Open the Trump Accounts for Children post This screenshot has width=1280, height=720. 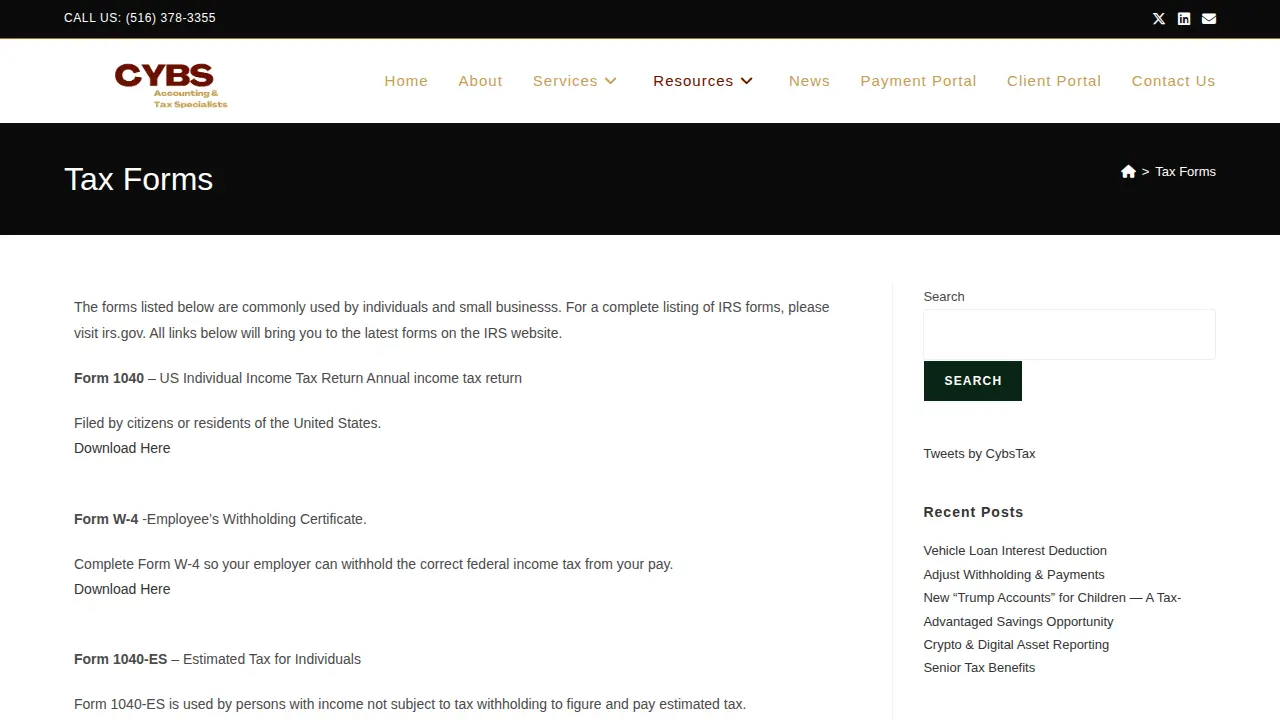tap(1052, 610)
